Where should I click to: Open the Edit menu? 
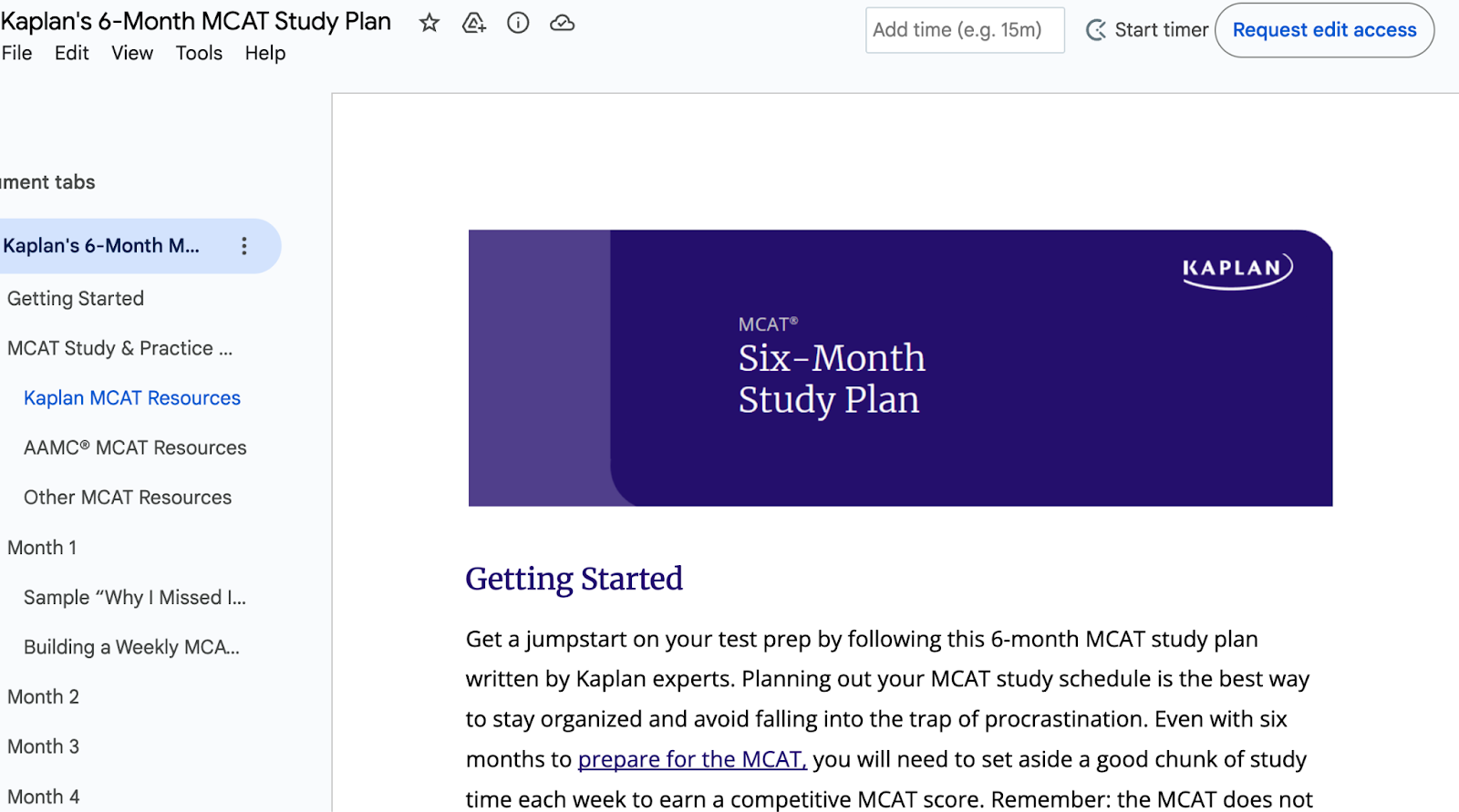click(72, 53)
